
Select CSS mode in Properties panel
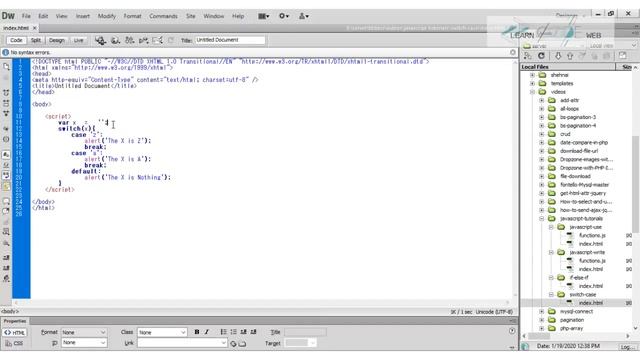(15, 343)
